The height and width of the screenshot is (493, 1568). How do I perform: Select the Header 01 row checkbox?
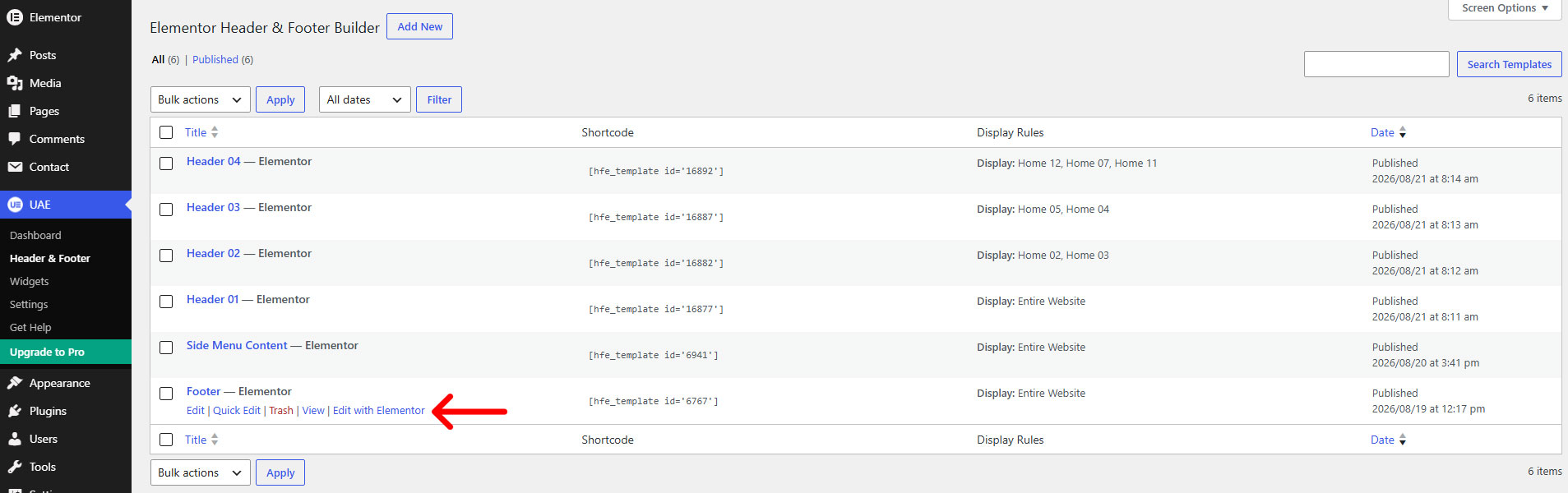[x=166, y=302]
